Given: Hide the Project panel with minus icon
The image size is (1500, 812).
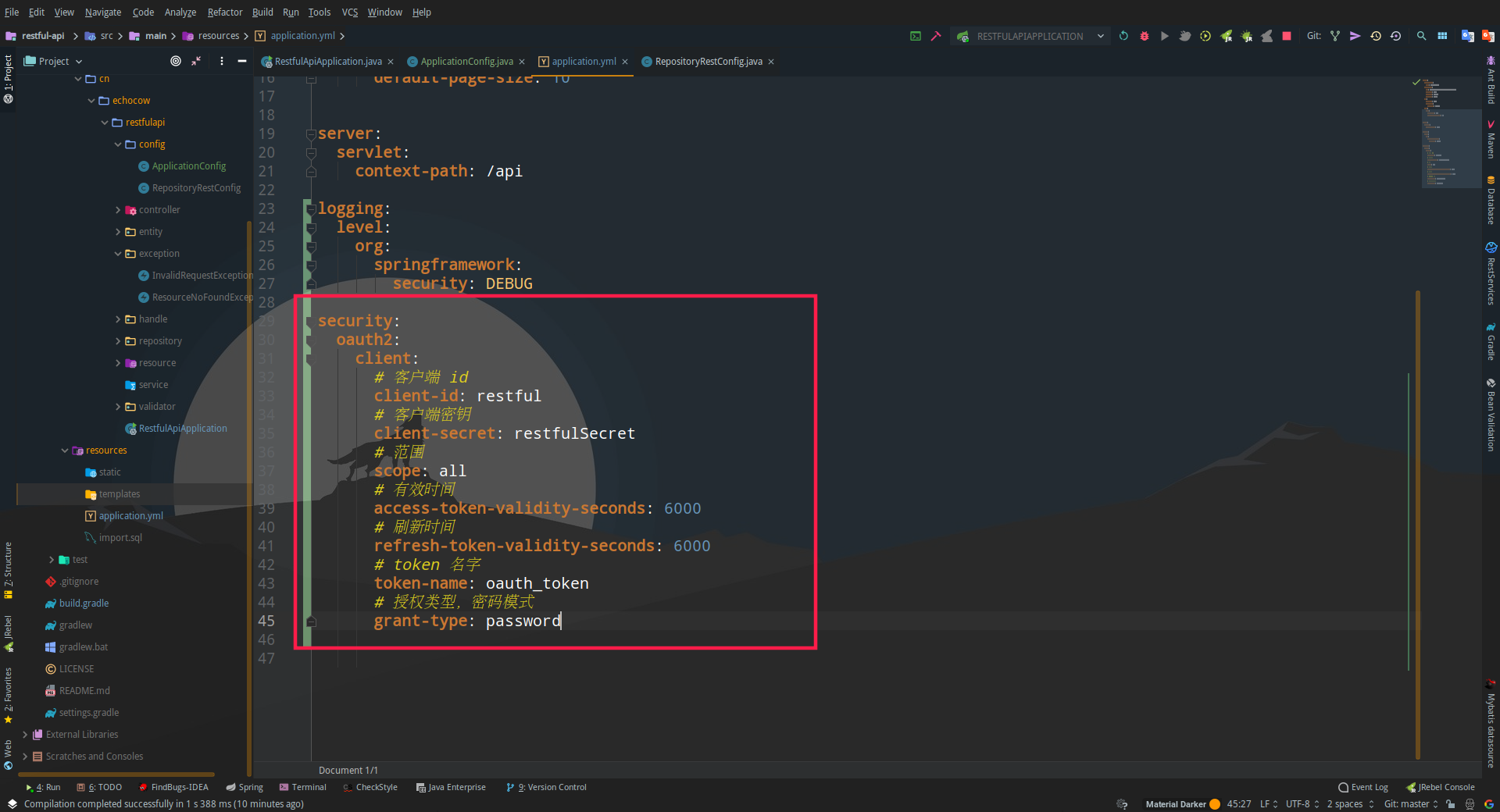Looking at the screenshot, I should pyautogui.click(x=242, y=61).
